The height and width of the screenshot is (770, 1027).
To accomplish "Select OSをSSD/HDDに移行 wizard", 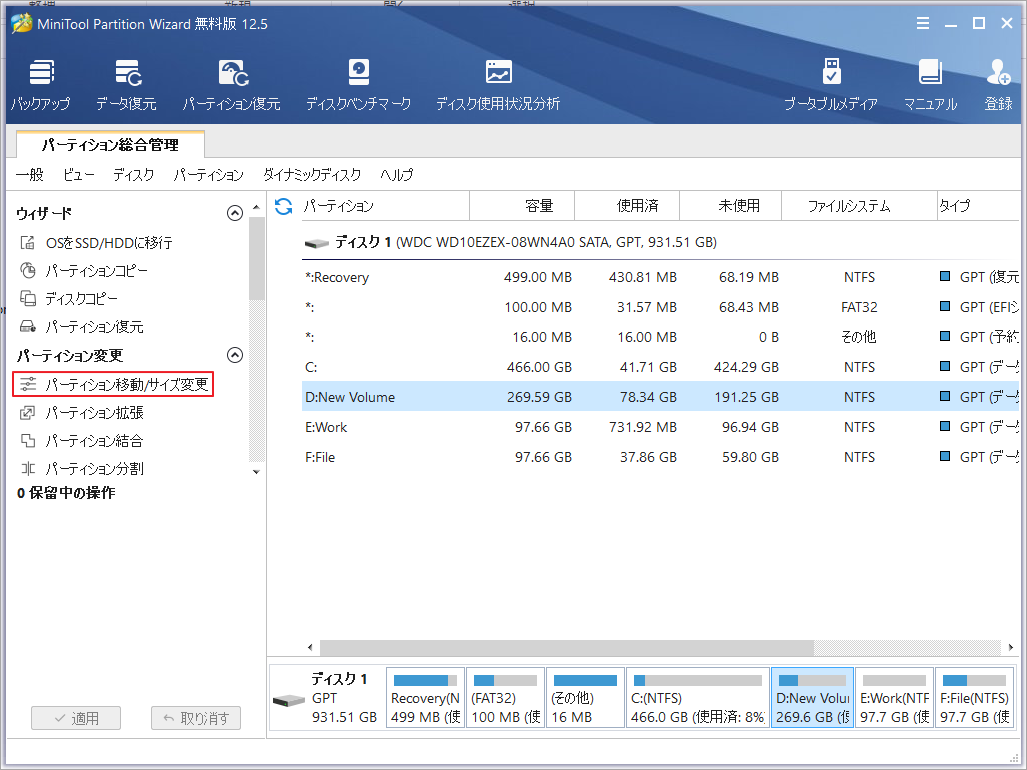I will tap(96, 243).
